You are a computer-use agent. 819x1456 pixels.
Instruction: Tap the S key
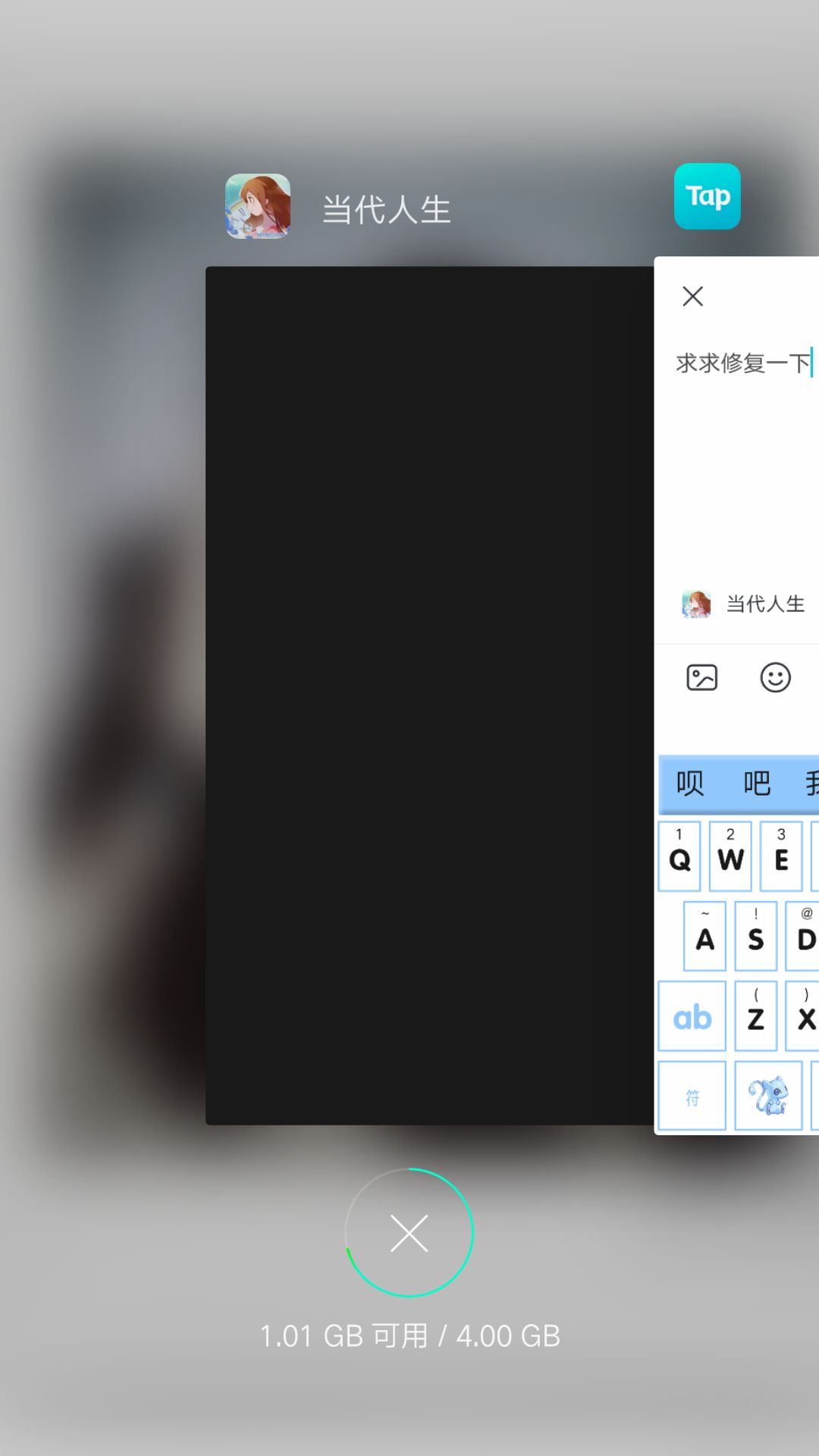click(755, 936)
